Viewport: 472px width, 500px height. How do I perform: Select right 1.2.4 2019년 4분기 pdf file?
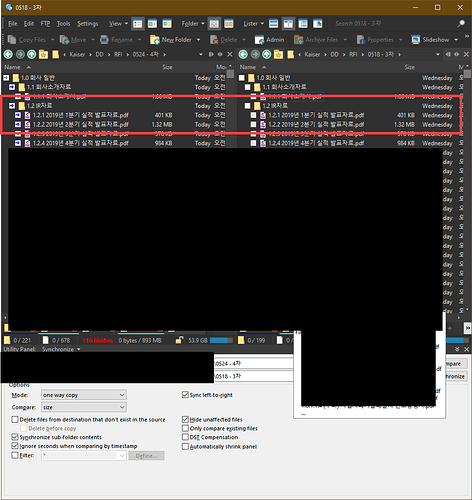coord(316,143)
